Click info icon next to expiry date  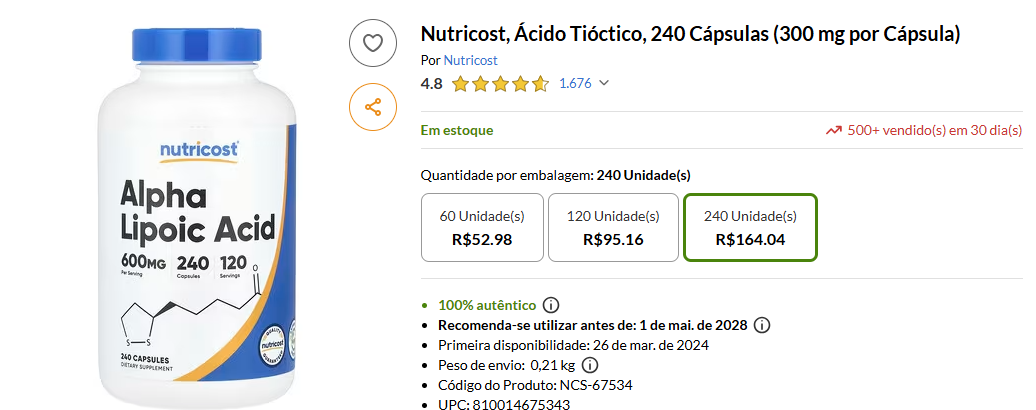tap(762, 325)
